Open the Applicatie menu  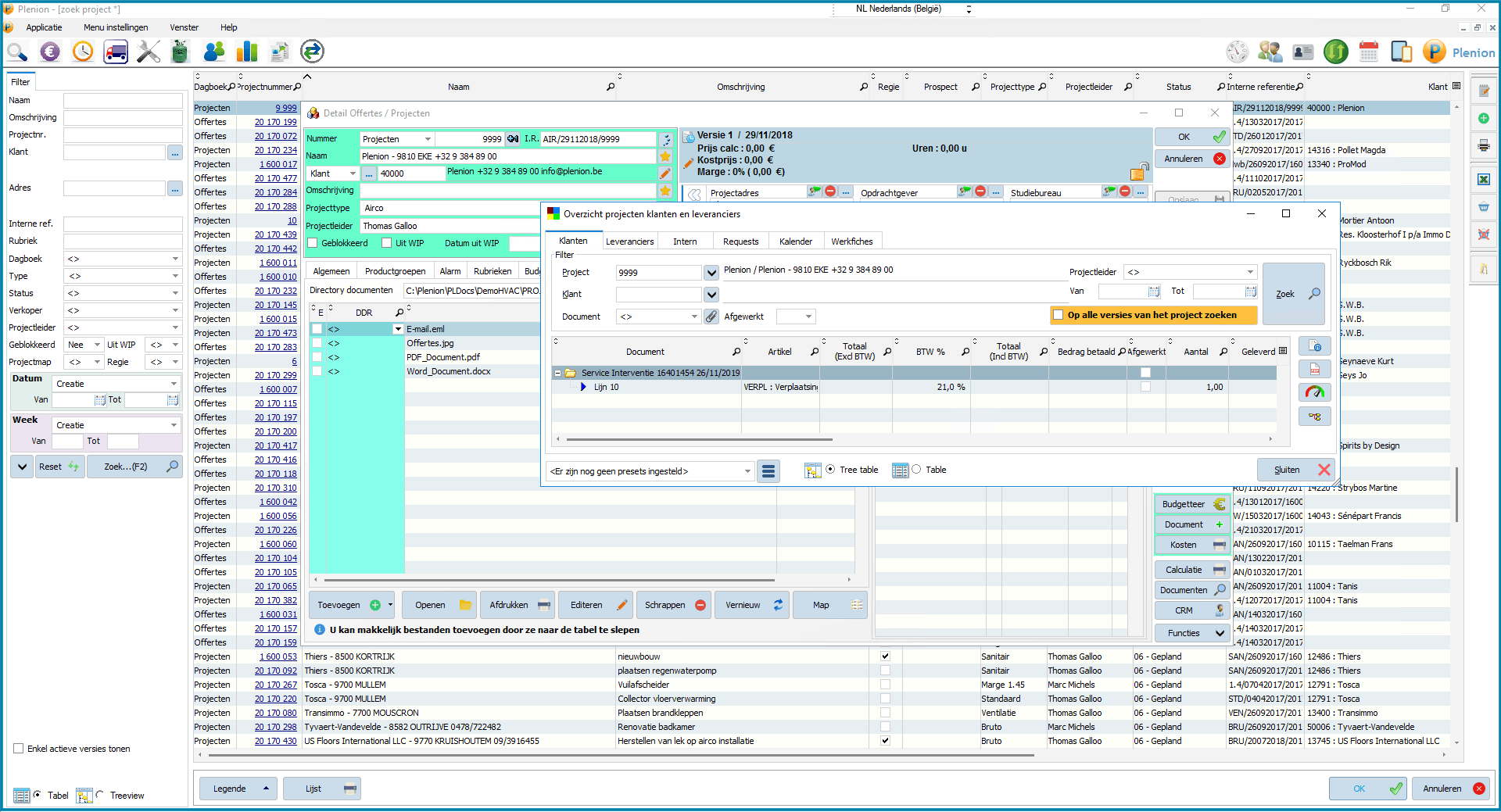tap(45, 27)
